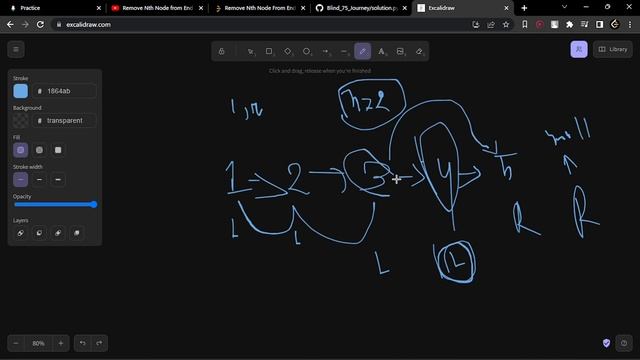The width and height of the screenshot is (640, 360).
Task: Bring layer forward
Action: click(58, 233)
